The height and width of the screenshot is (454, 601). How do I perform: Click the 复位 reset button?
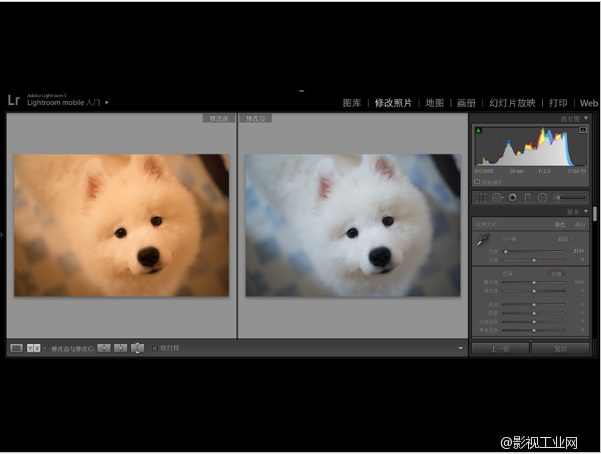pos(560,348)
